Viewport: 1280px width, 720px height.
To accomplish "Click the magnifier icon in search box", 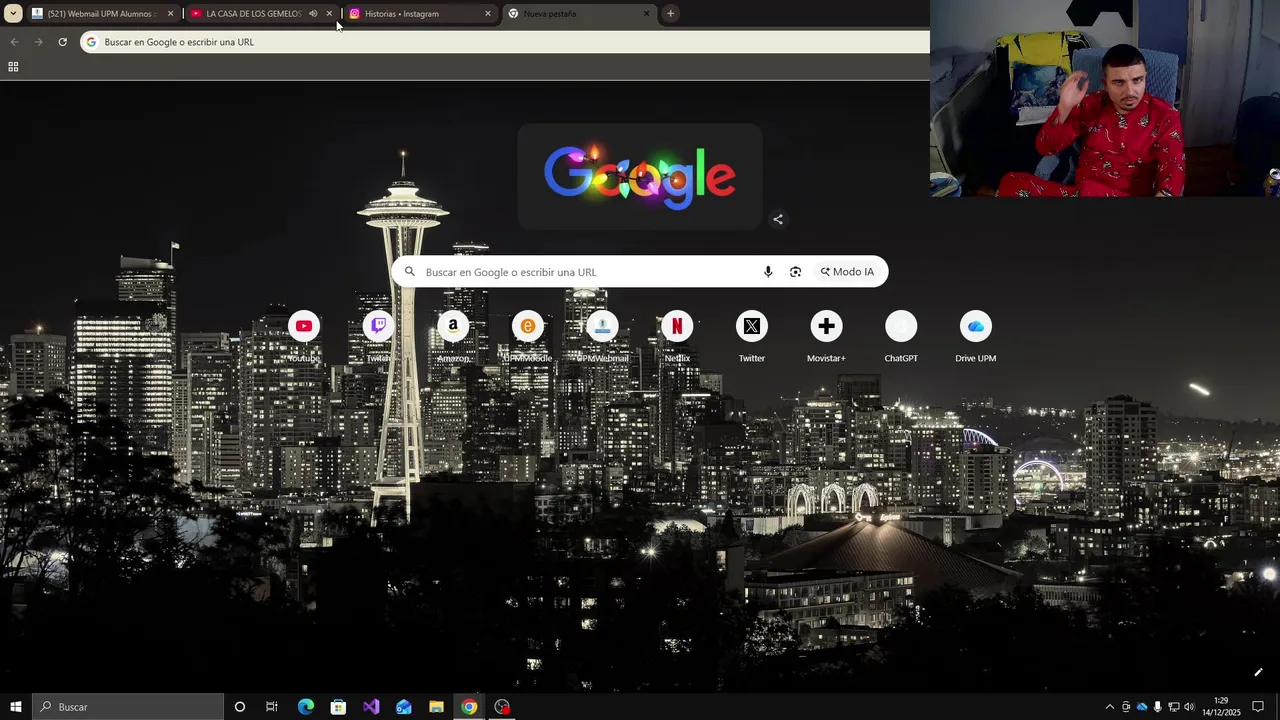I will [409, 272].
